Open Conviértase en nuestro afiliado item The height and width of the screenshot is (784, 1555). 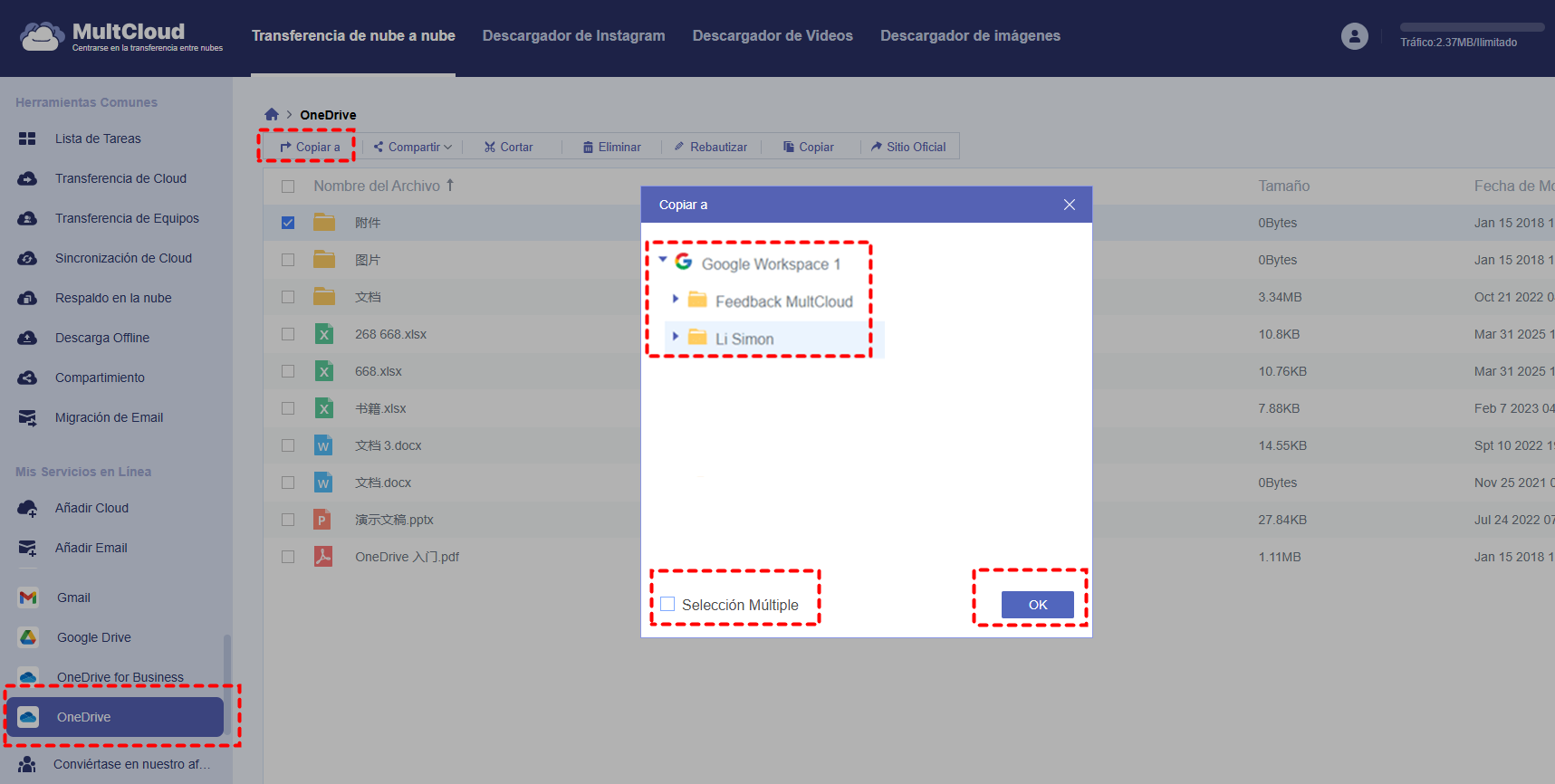click(114, 764)
